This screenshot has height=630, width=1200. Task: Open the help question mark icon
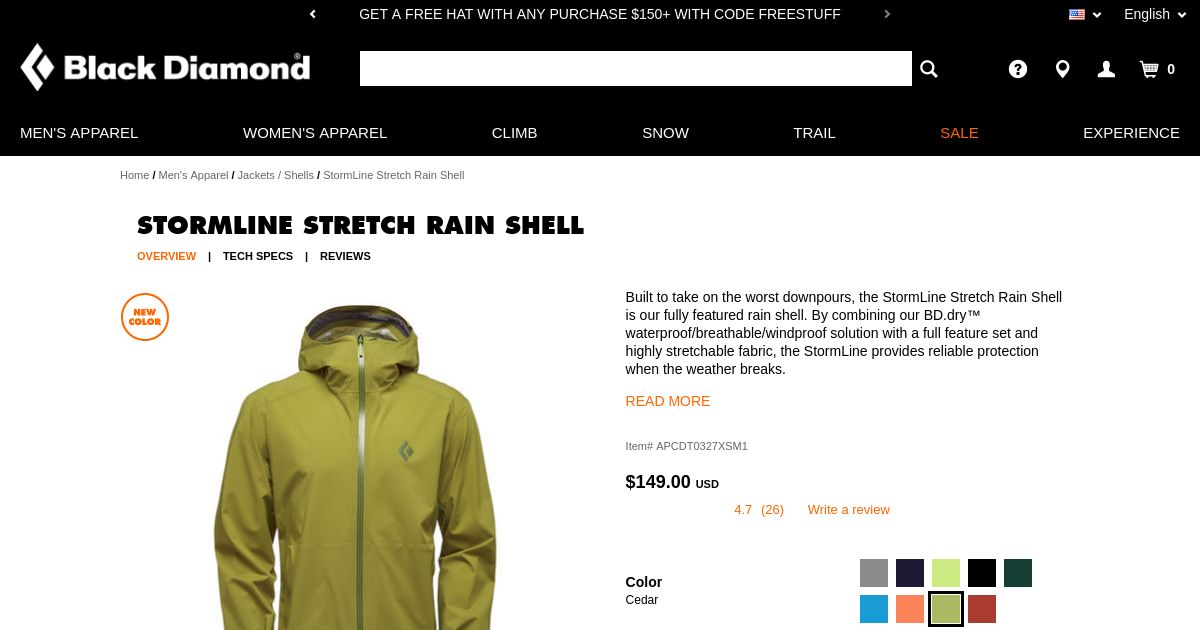(x=1018, y=69)
